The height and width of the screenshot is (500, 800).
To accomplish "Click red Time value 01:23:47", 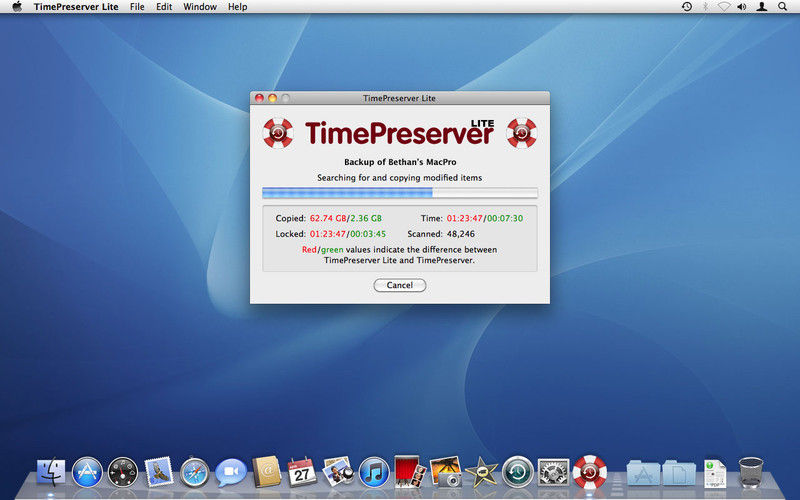I will pos(465,218).
